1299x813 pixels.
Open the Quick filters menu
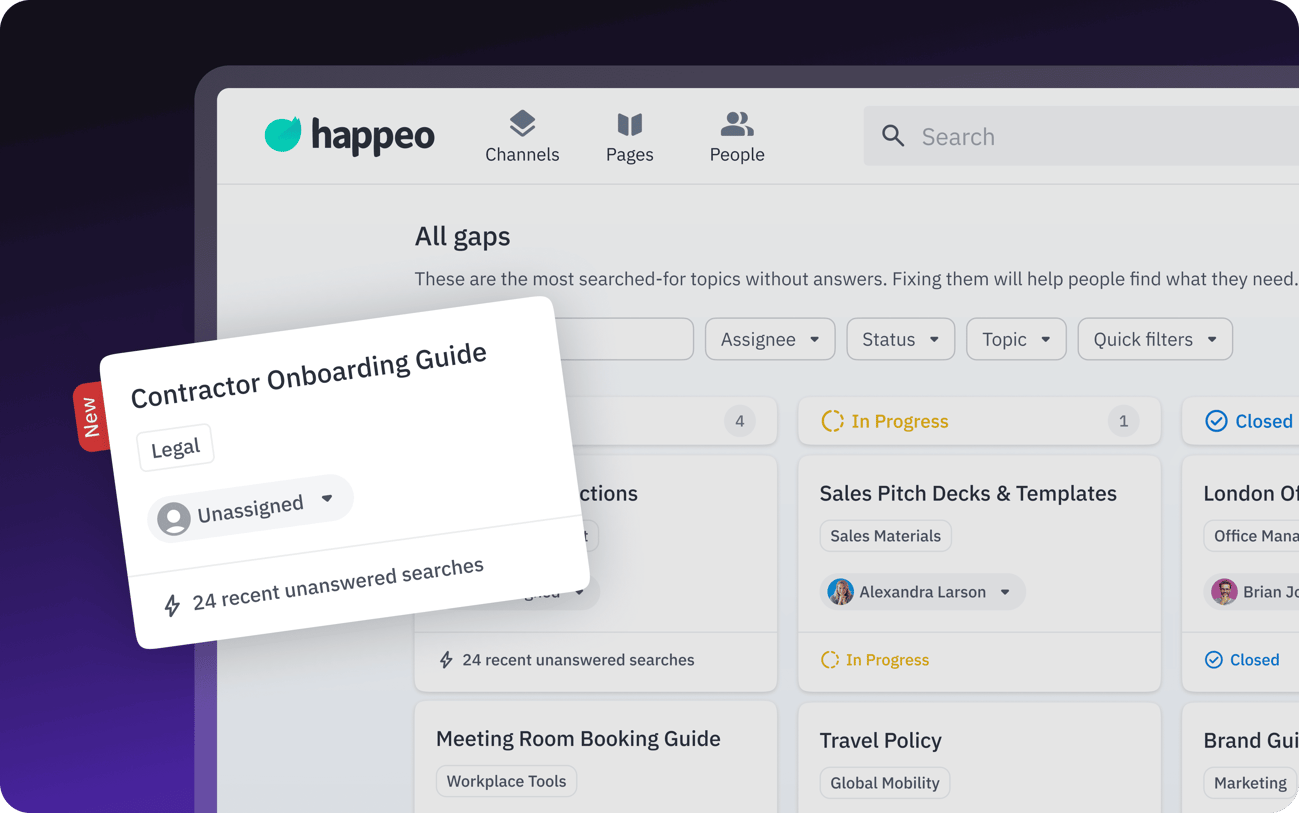point(1154,339)
